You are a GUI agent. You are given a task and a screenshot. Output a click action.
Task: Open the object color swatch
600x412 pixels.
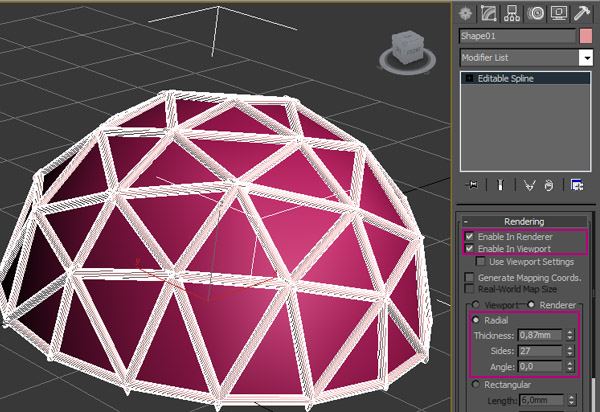(586, 36)
